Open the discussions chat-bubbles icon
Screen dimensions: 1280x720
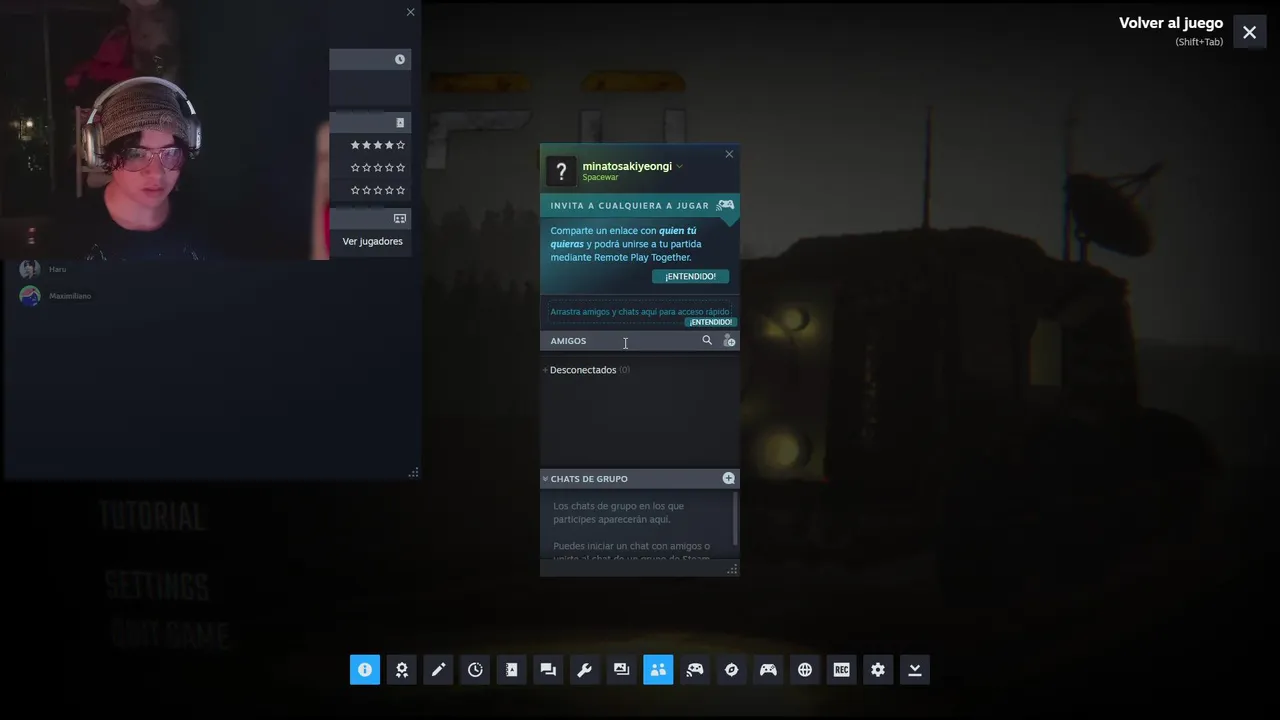tap(548, 670)
